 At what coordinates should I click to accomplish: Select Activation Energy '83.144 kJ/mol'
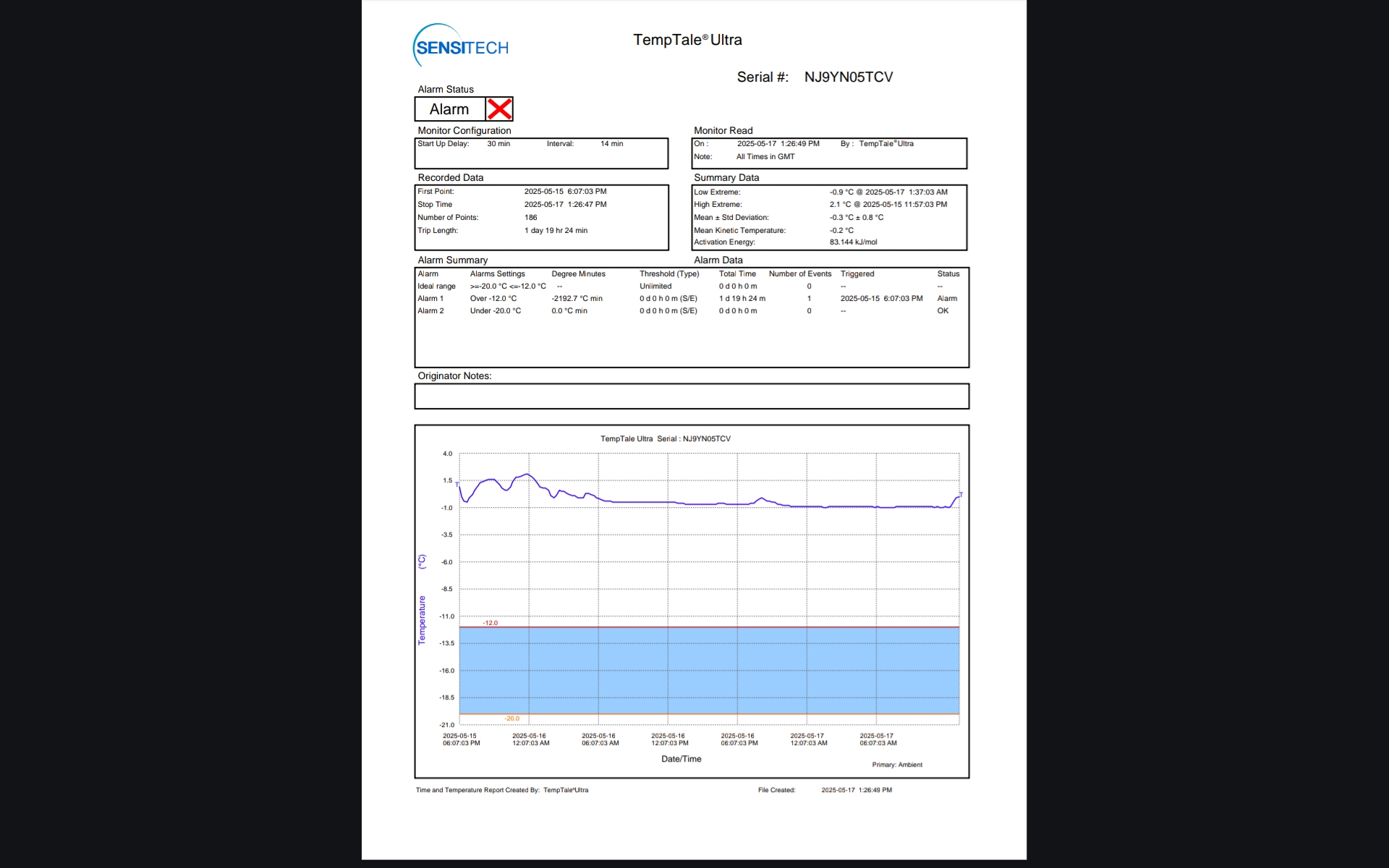(853, 242)
